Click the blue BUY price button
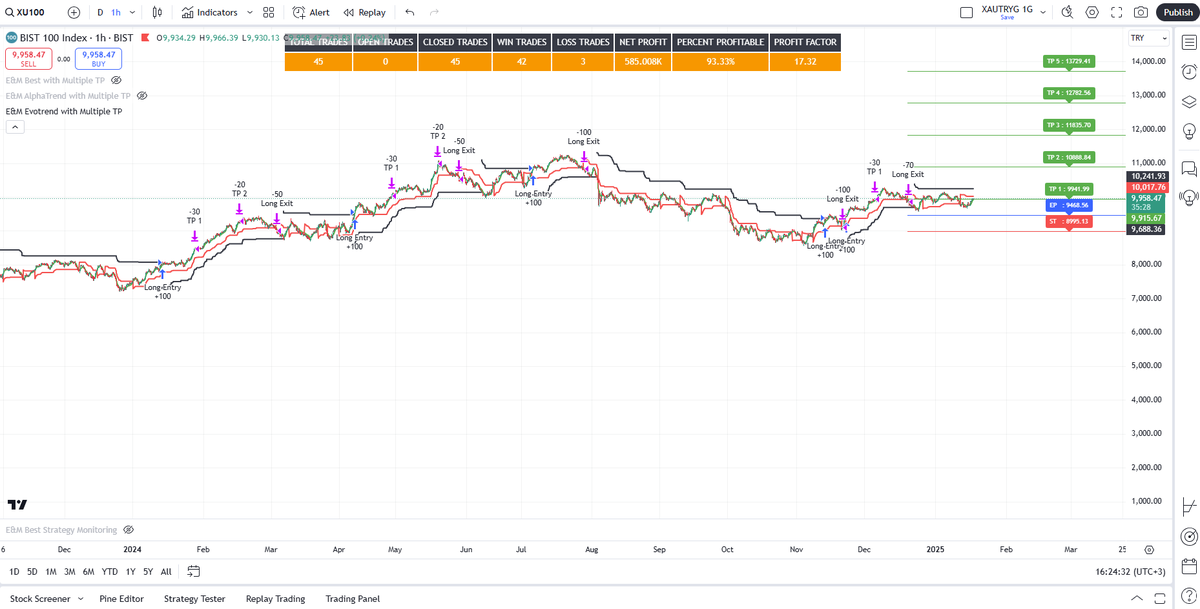This screenshot has height=609, width=1200. pos(98,59)
